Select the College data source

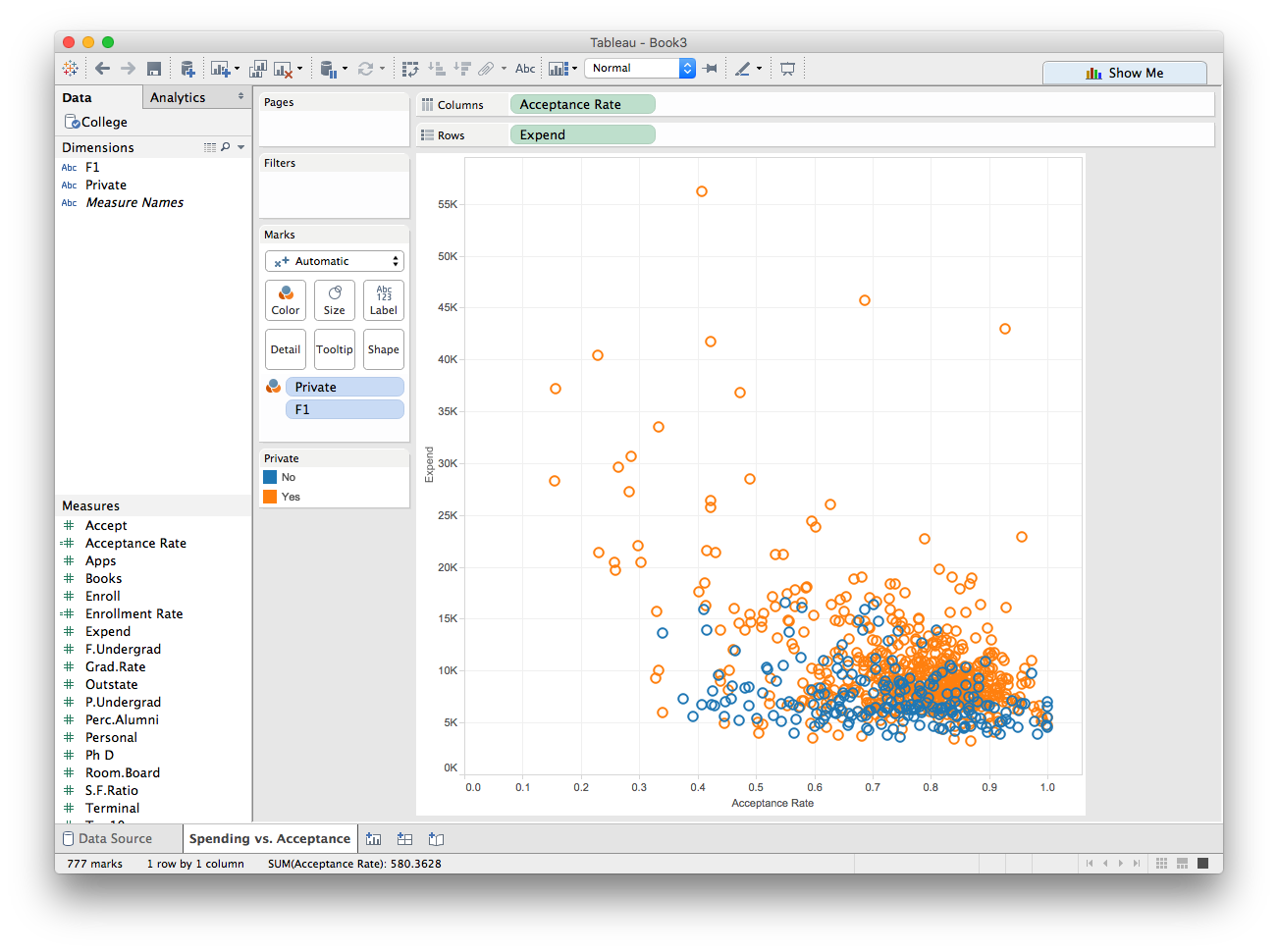[96, 122]
